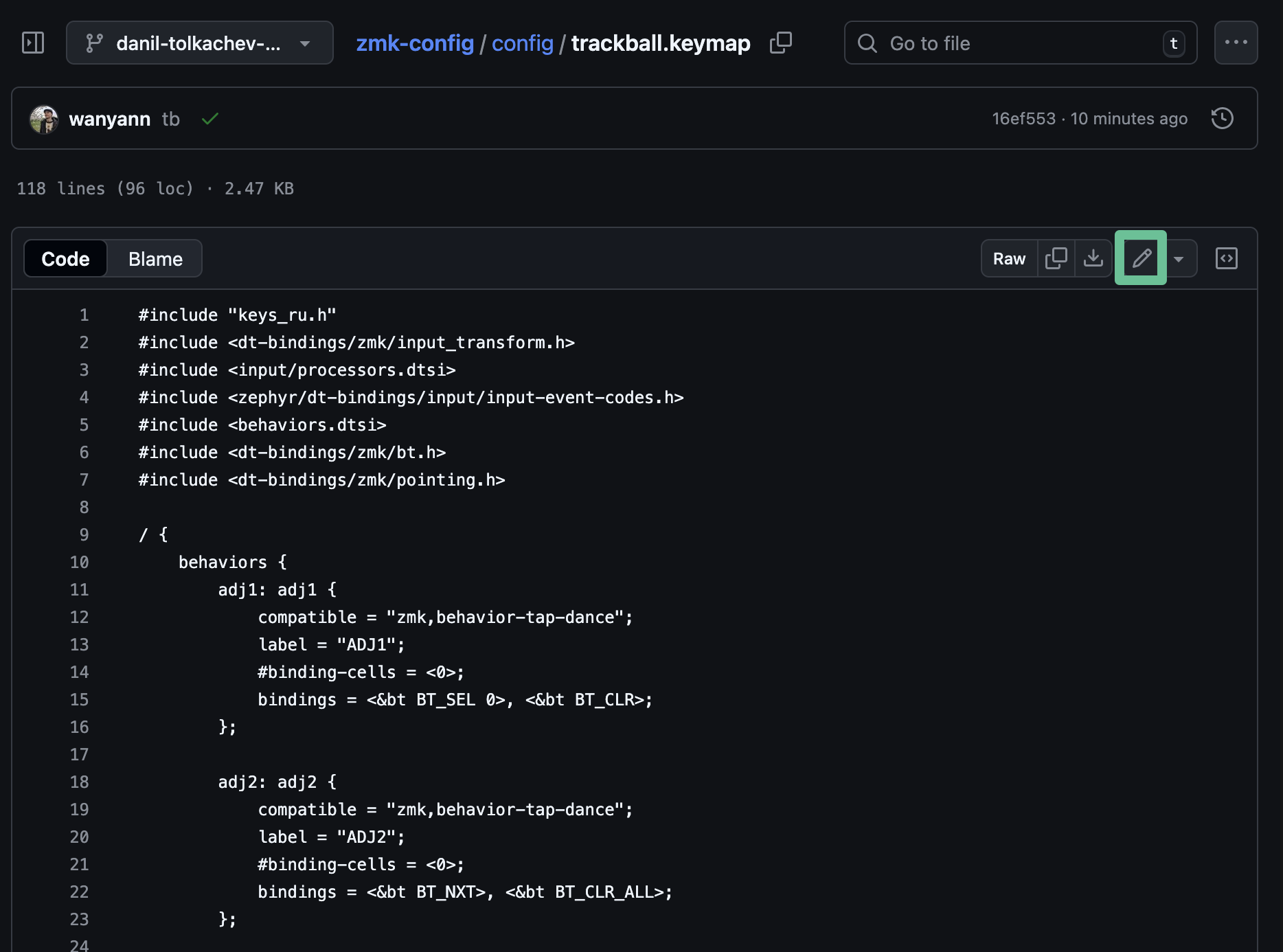Open the wanyann user profile link
Image resolution: width=1283 pixels, height=952 pixels.
[109, 119]
